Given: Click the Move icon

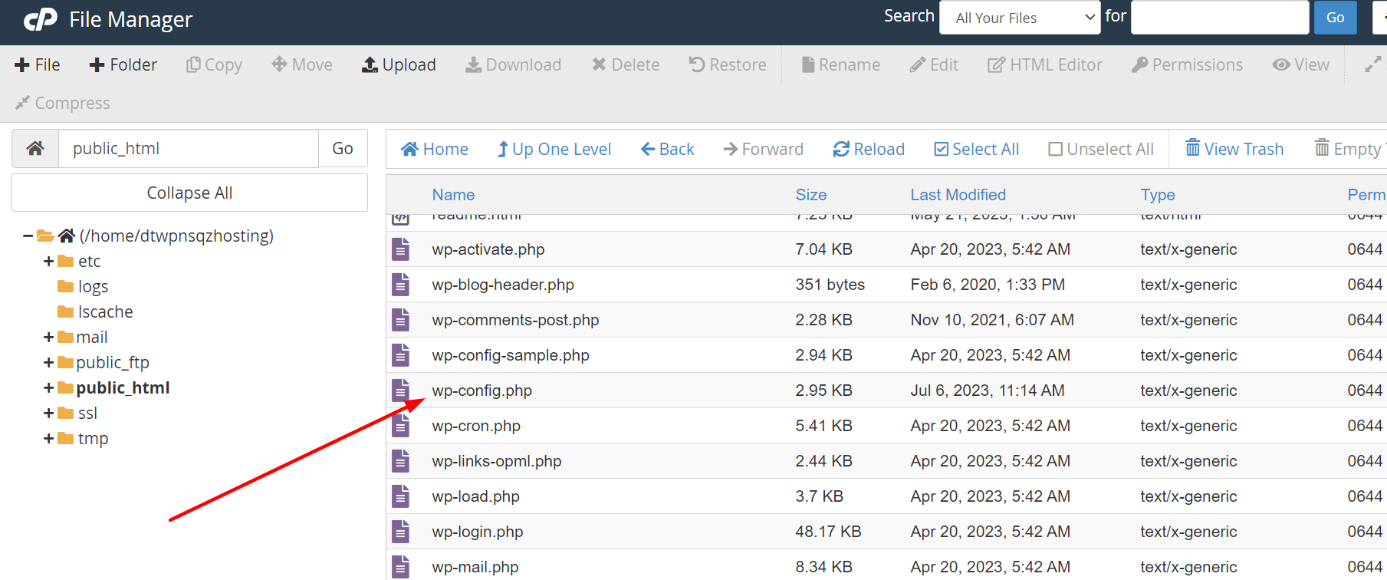Looking at the screenshot, I should (301, 64).
